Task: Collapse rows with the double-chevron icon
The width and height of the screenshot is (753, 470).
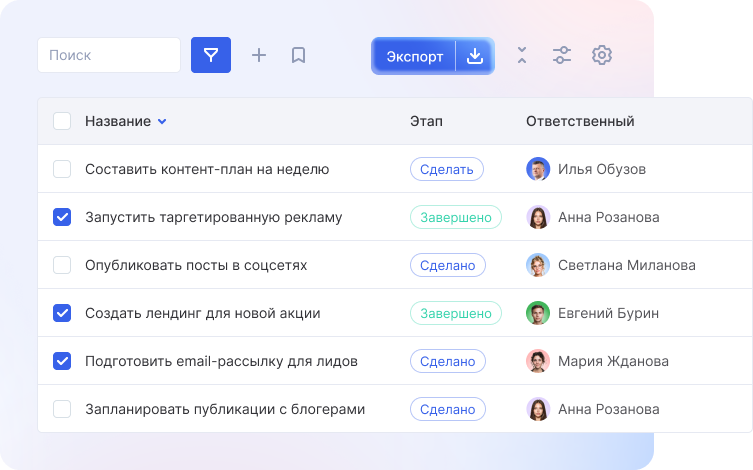Action: point(522,55)
